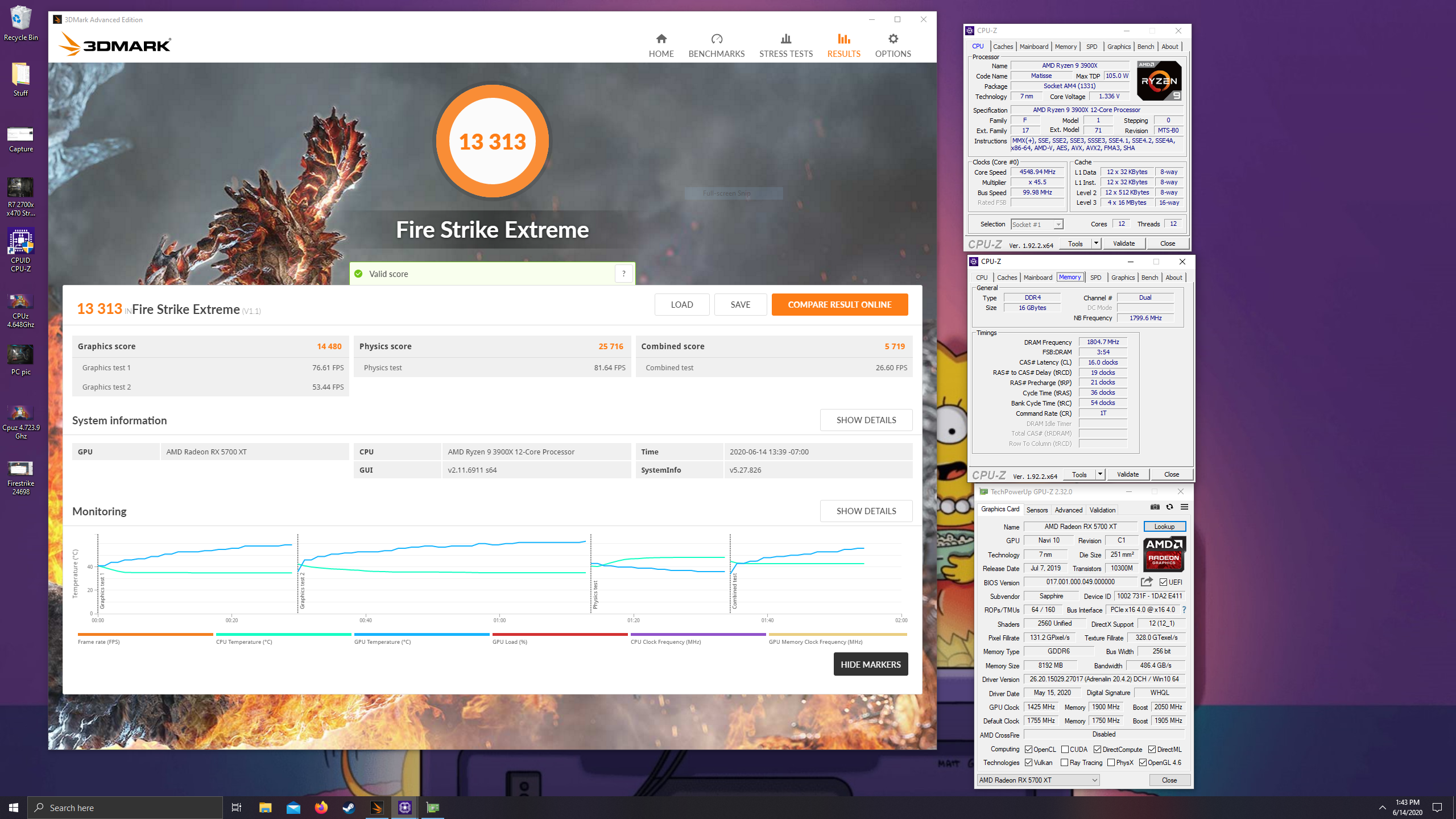Refresh GPU-Z with the refresh icon
The width and height of the screenshot is (1456, 819).
pyautogui.click(x=1169, y=507)
